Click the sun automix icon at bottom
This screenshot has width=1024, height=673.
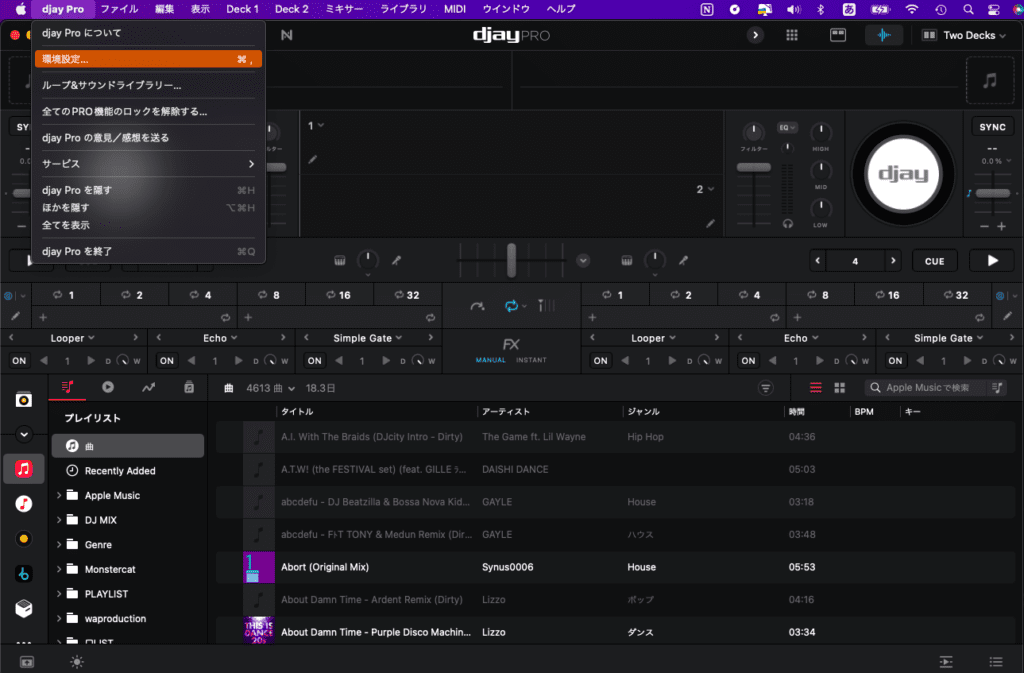click(x=76, y=662)
